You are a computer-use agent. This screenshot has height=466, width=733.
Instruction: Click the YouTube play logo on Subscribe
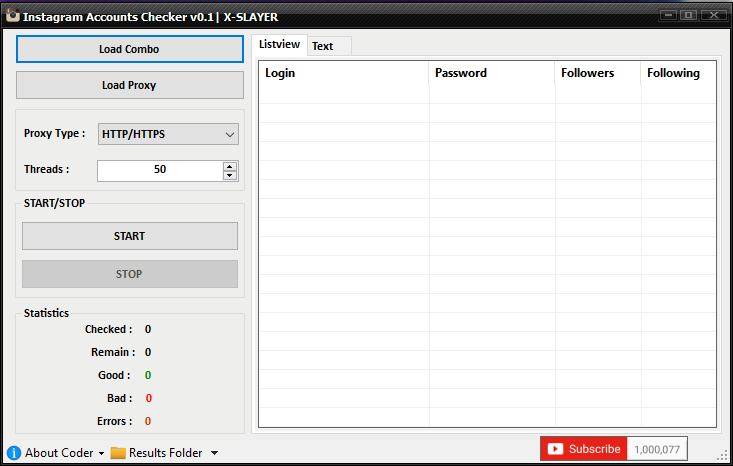click(555, 449)
